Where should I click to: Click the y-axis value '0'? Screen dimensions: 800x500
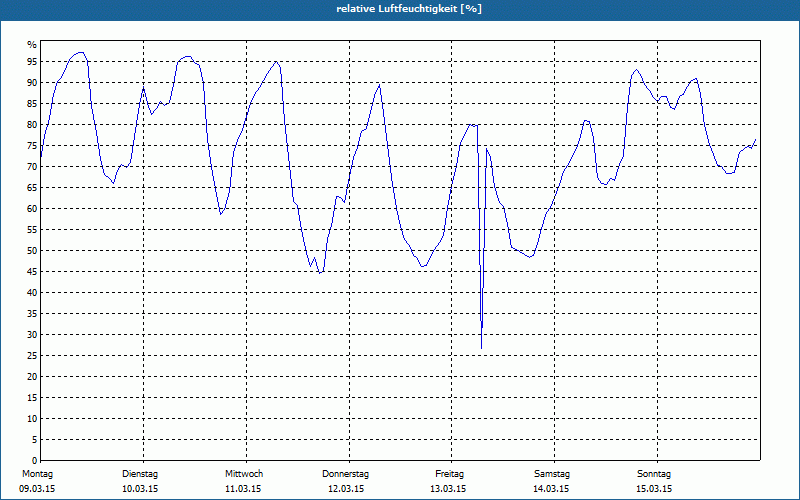(34, 461)
